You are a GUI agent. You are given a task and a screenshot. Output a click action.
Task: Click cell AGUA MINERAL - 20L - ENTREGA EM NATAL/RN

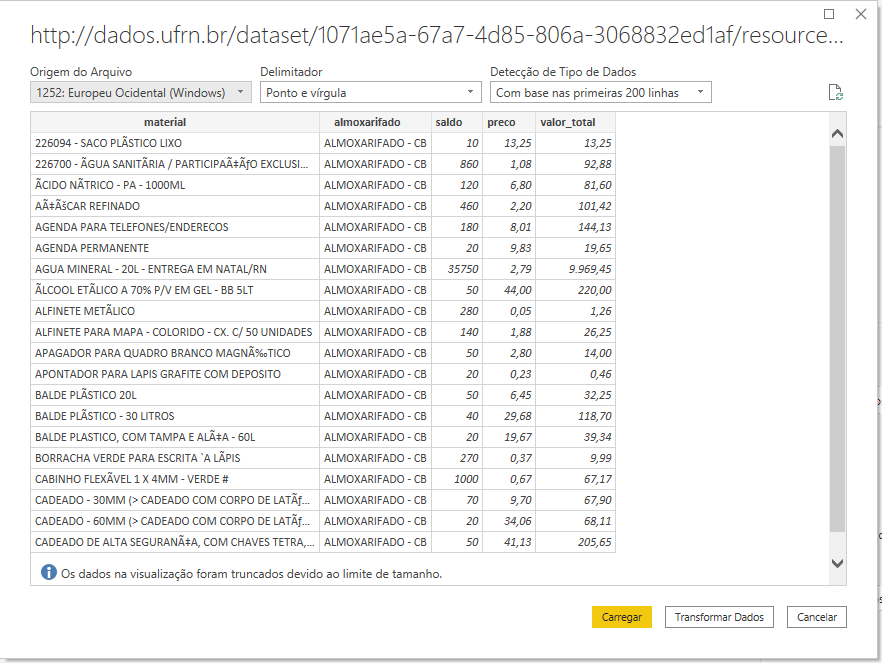click(175, 269)
